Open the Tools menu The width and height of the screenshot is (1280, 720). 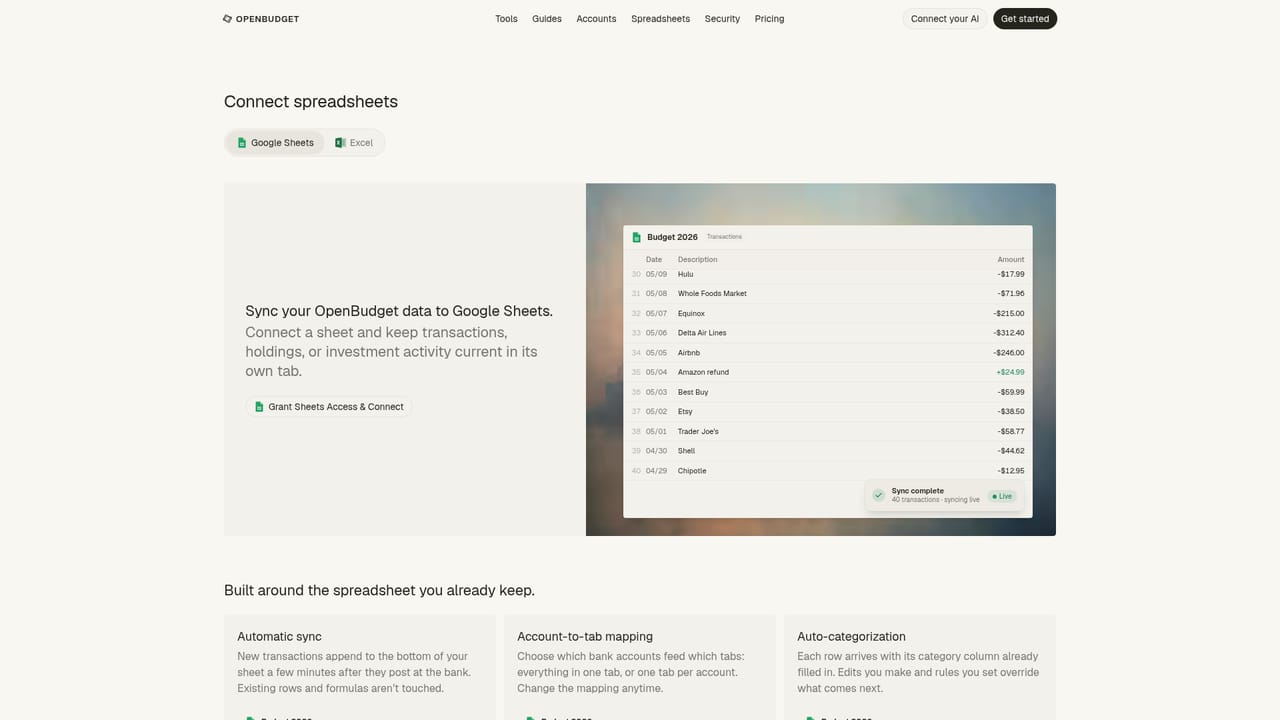506,19
